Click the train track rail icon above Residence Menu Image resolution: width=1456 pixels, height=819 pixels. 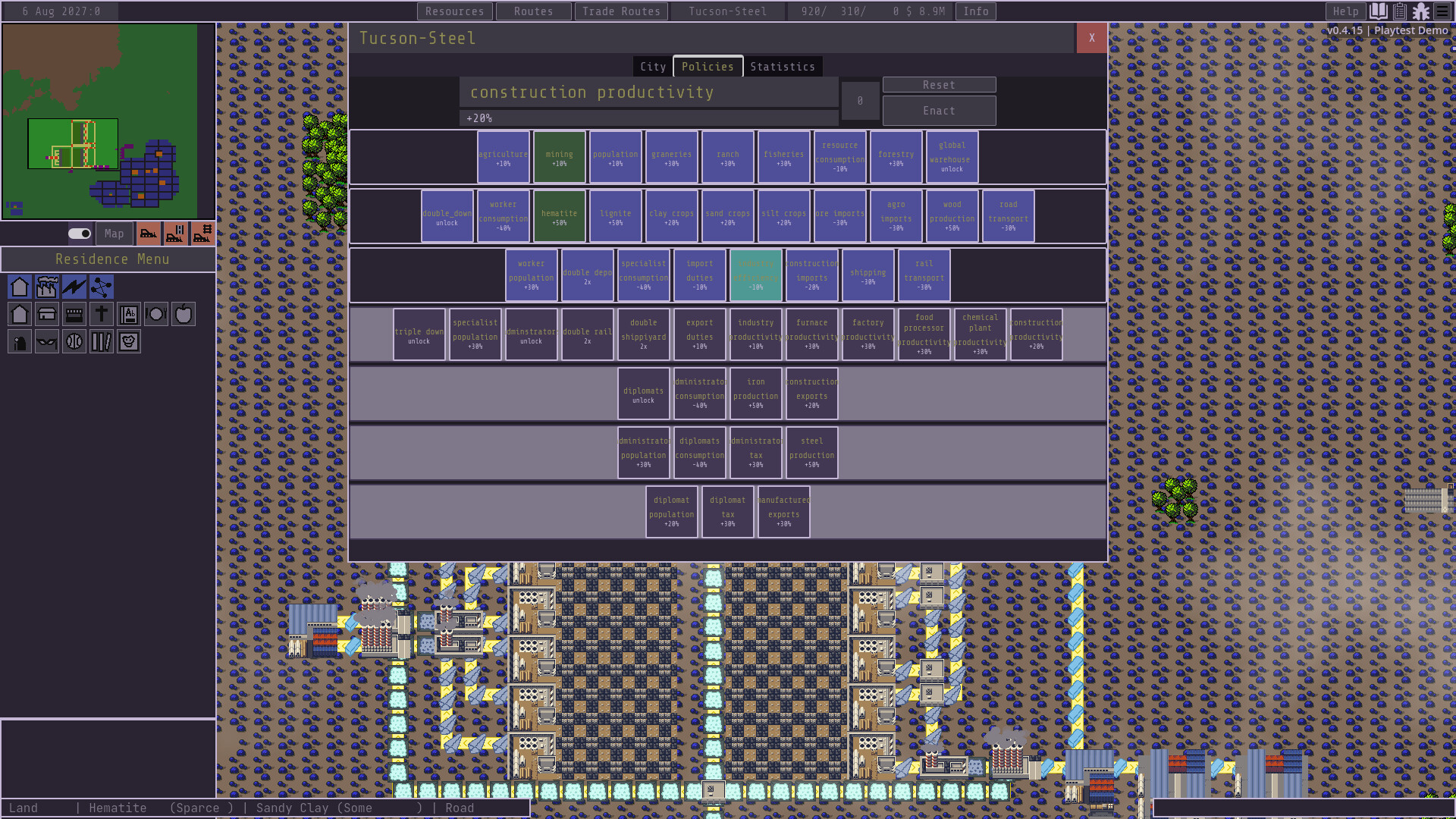[201, 234]
